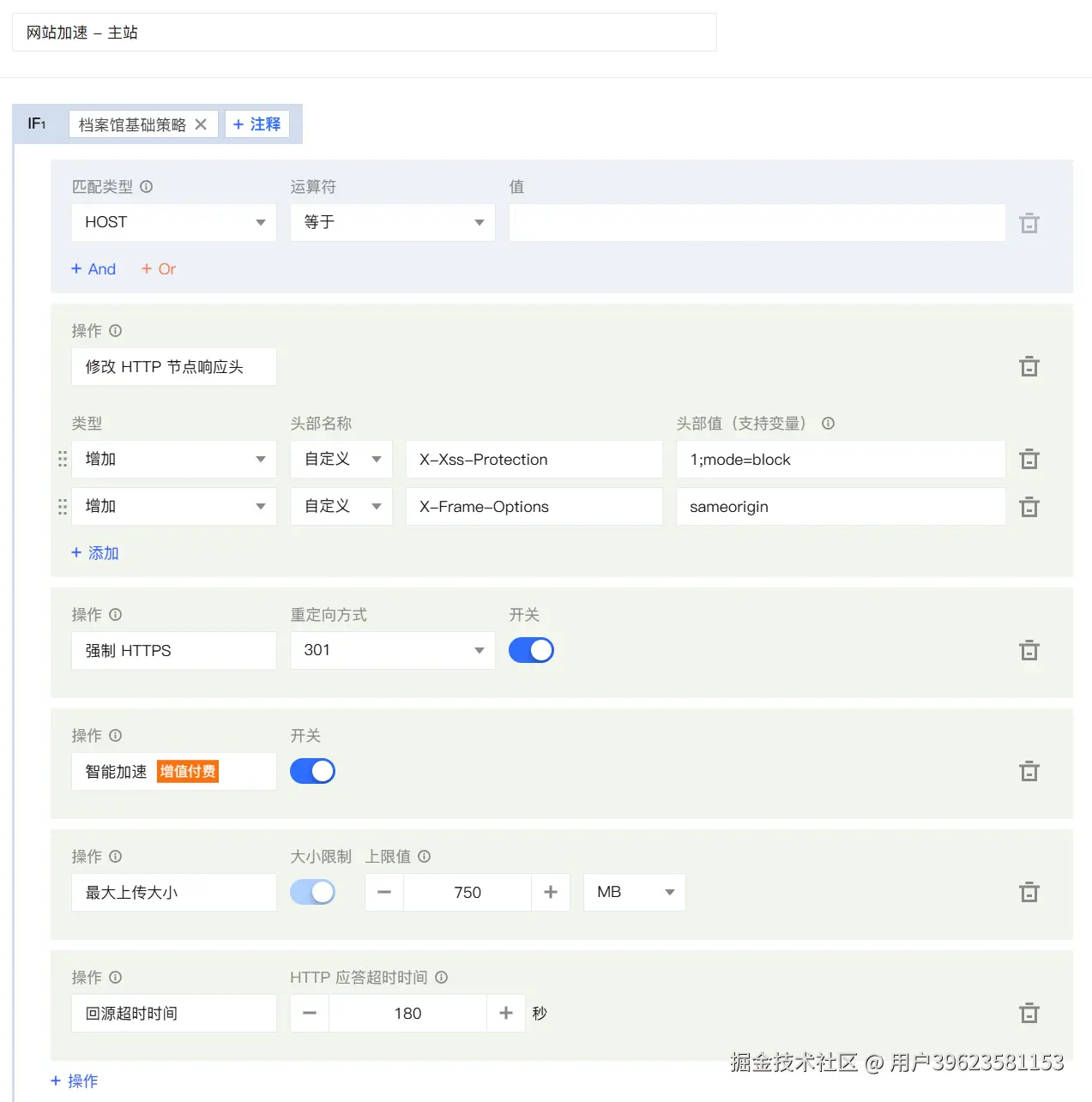Click the 180 timeout value field
This screenshot has width=1092, height=1102.
click(407, 1013)
